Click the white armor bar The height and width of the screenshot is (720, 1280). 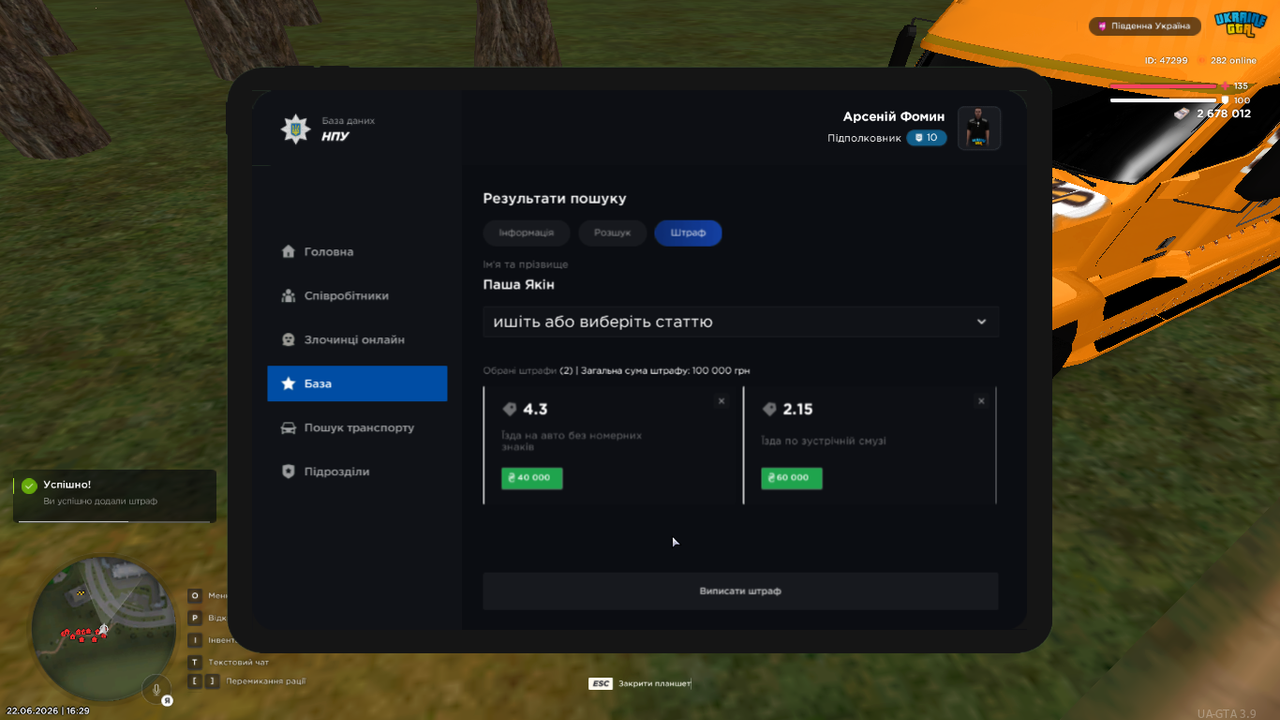click(1165, 100)
